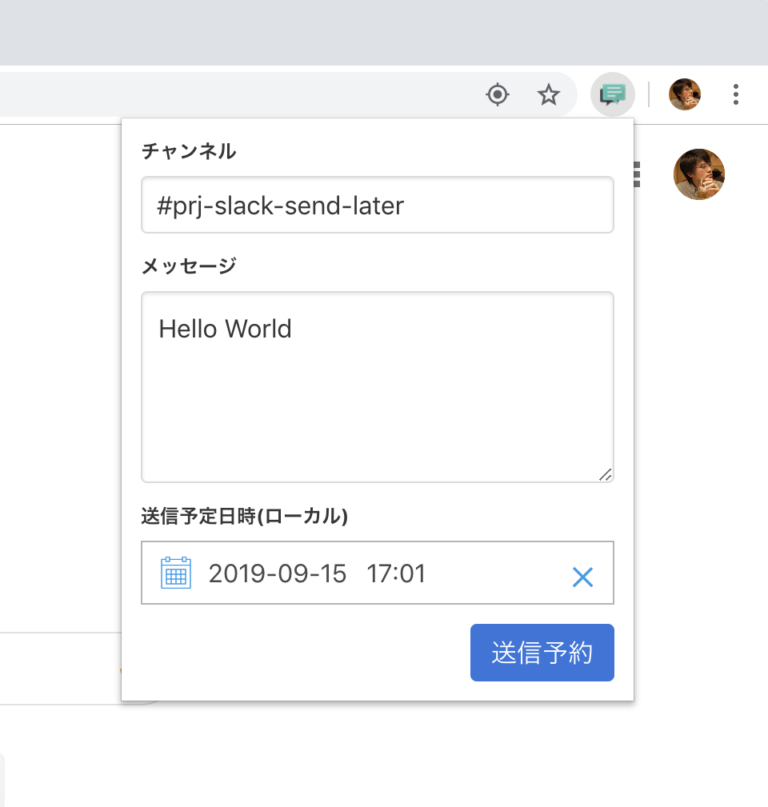Click the blue X to clear the scheduled datetime
768x807 pixels.
(x=583, y=577)
